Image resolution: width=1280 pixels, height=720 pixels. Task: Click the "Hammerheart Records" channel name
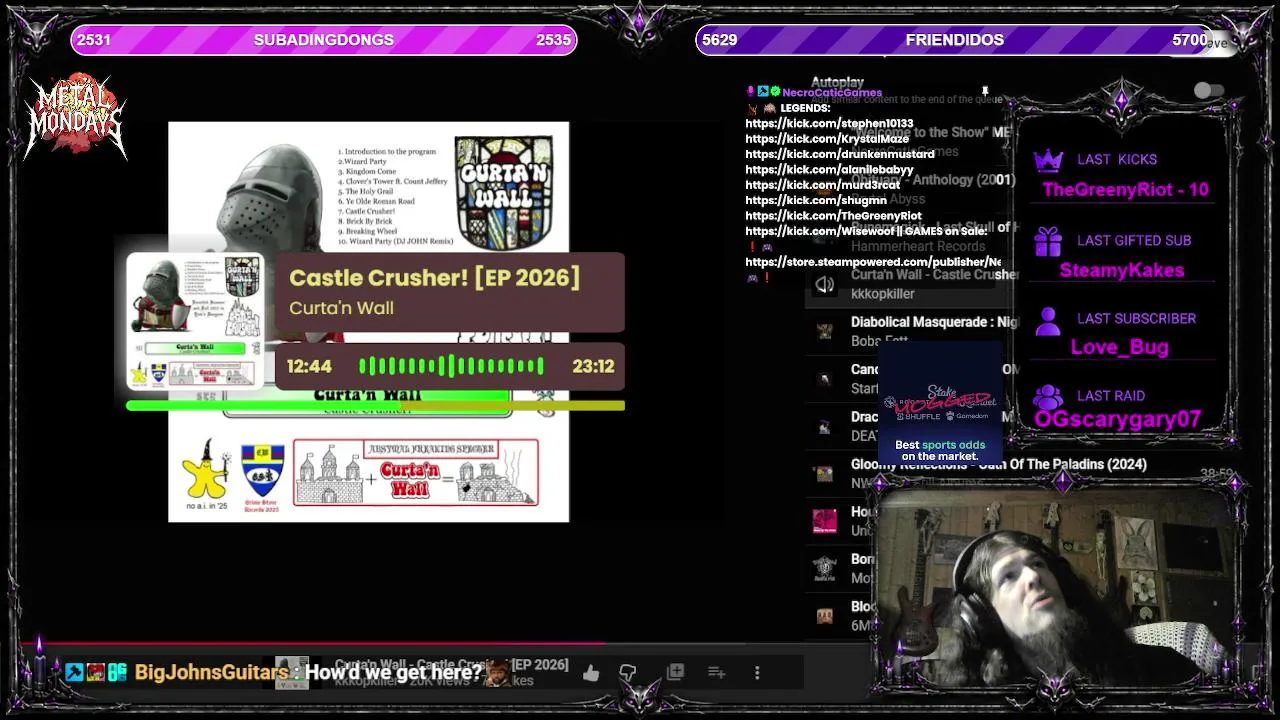coord(918,246)
